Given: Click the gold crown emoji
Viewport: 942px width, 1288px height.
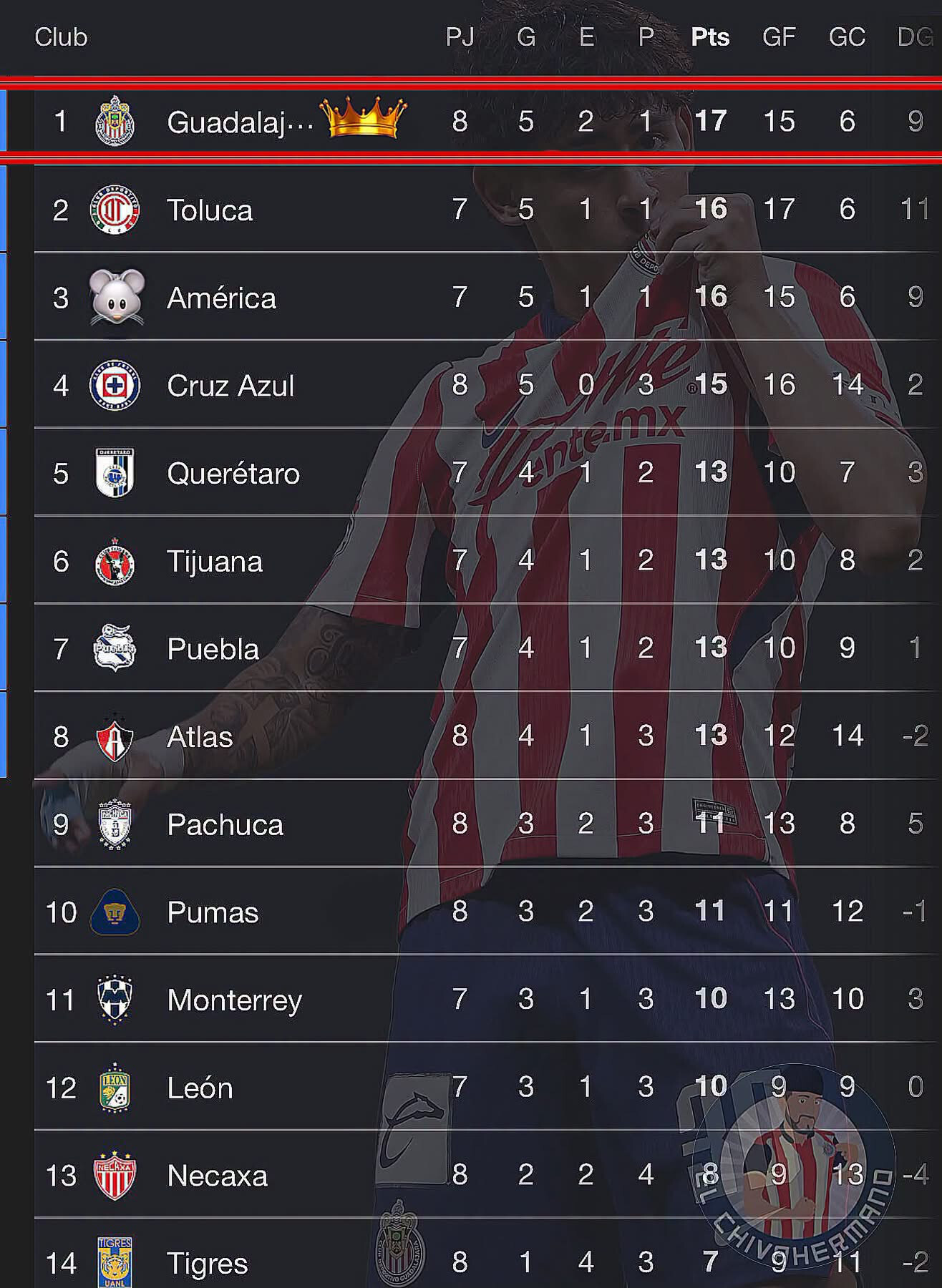Looking at the screenshot, I should (x=363, y=118).
